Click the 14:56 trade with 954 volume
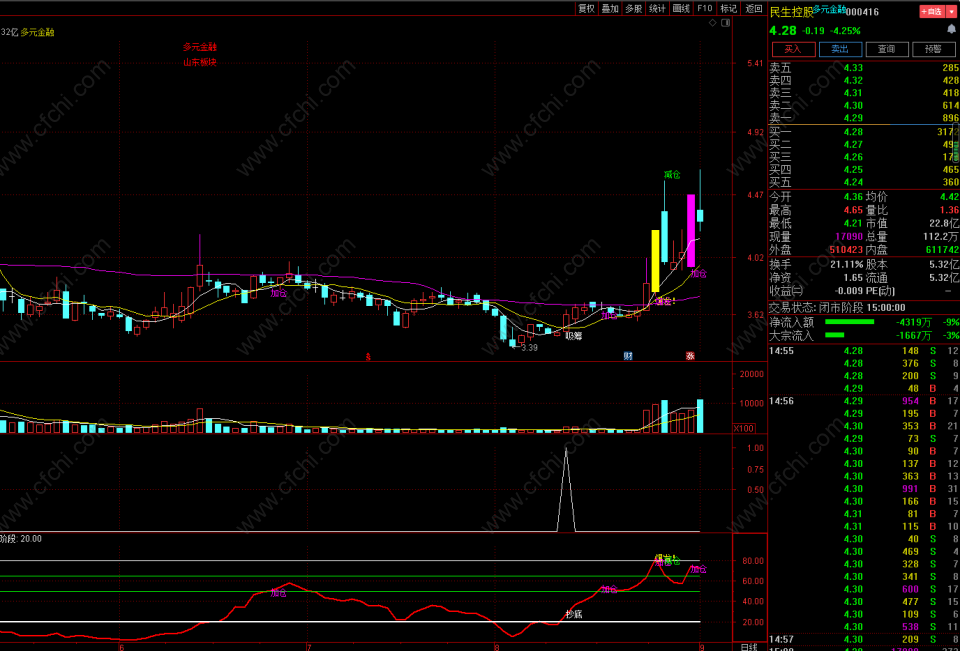The height and width of the screenshot is (651, 960). (x=863, y=401)
